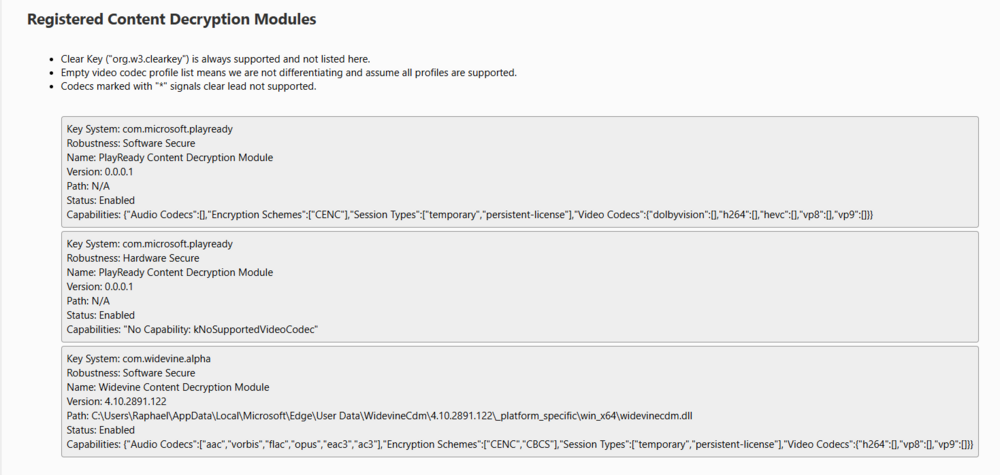Screen dimensions: 1000x475
Task: Click Status Enabled in the Widevine box
Action: coord(100,429)
